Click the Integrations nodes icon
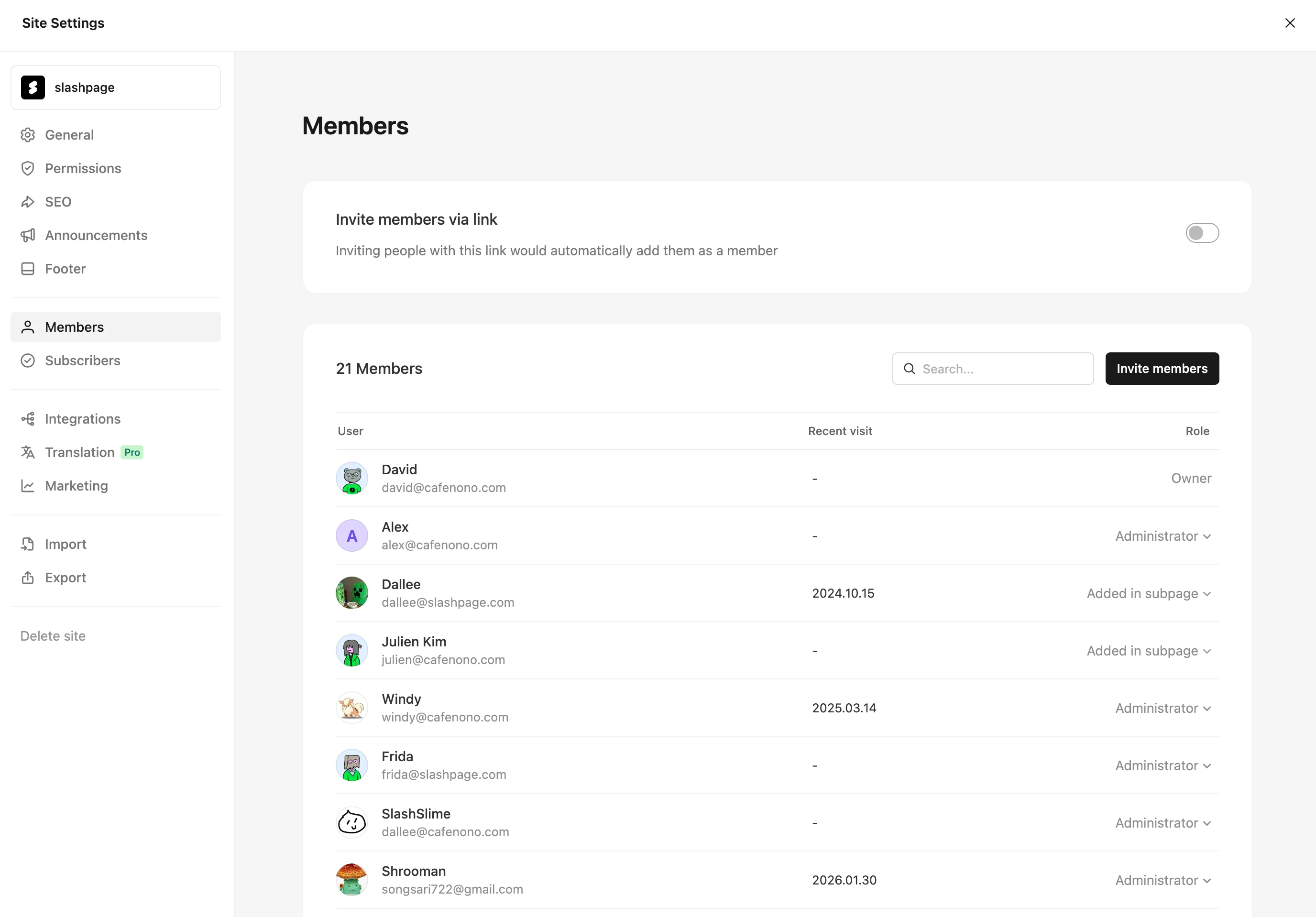Viewport: 1316px width, 917px height. (x=28, y=419)
